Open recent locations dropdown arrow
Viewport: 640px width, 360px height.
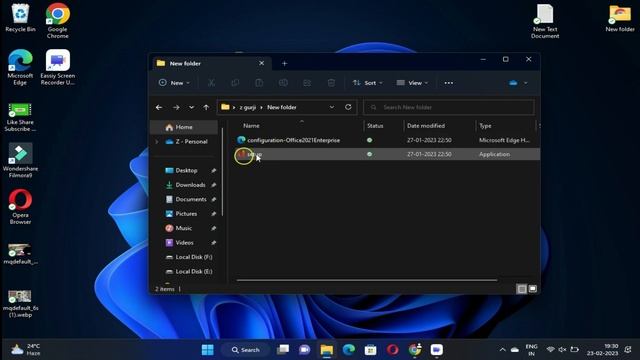(191, 107)
